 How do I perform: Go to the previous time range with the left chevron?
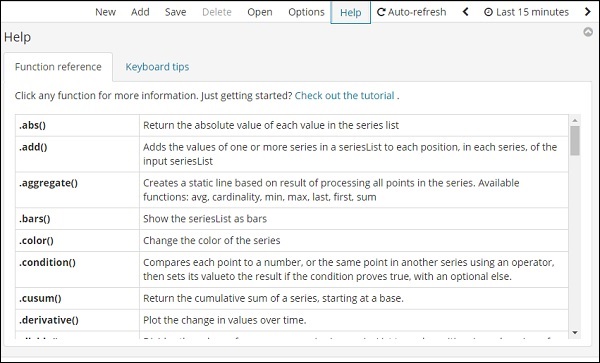point(465,12)
